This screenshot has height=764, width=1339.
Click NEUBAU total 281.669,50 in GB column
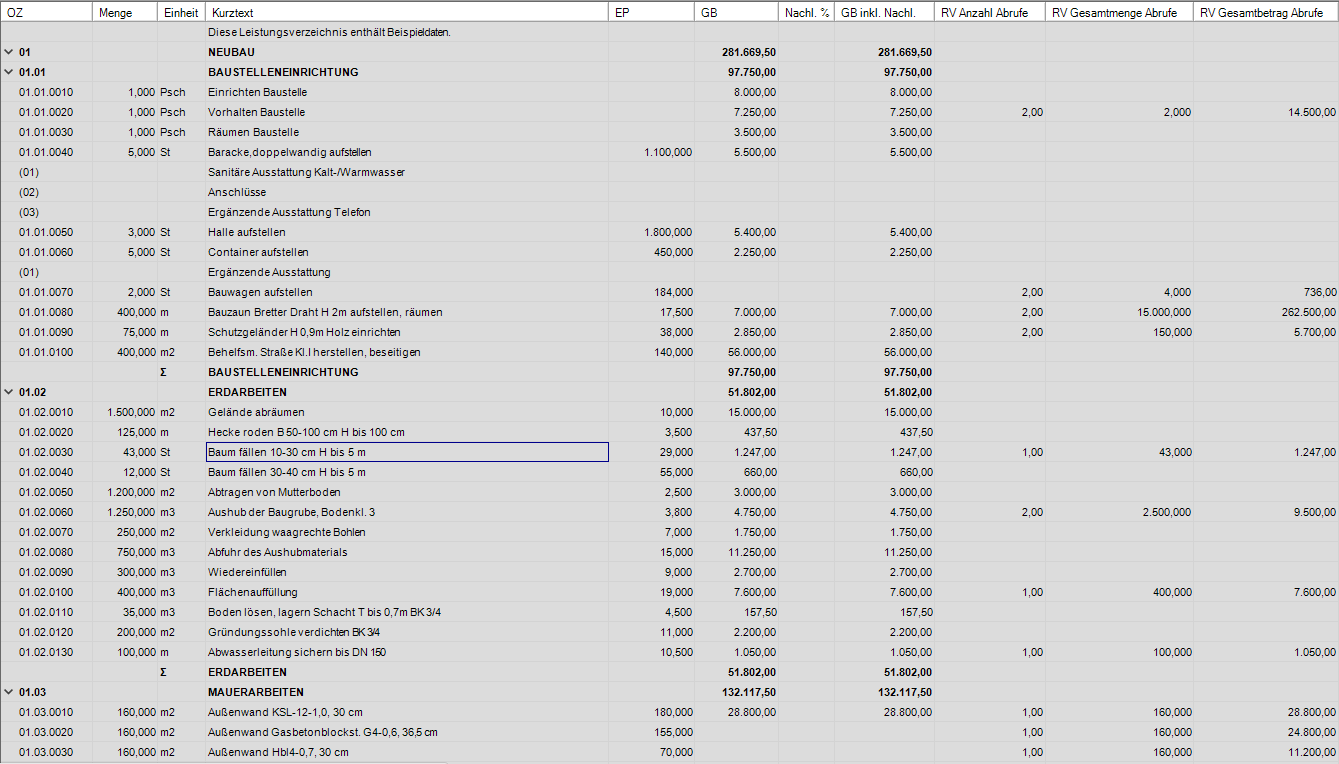click(749, 52)
